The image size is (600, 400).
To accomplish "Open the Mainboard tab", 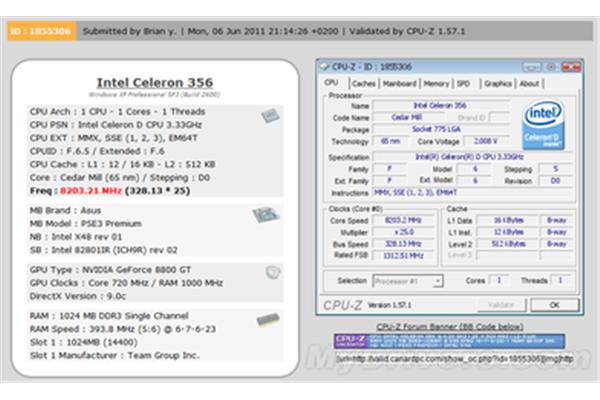I will (399, 83).
